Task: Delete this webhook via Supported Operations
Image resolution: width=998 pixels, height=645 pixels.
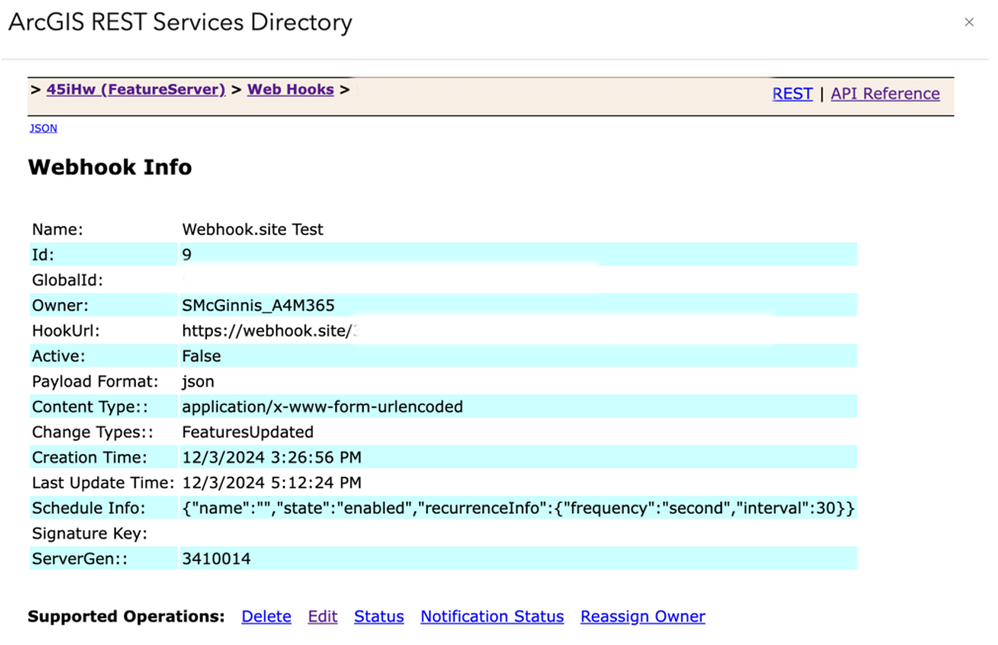Action: click(x=266, y=616)
